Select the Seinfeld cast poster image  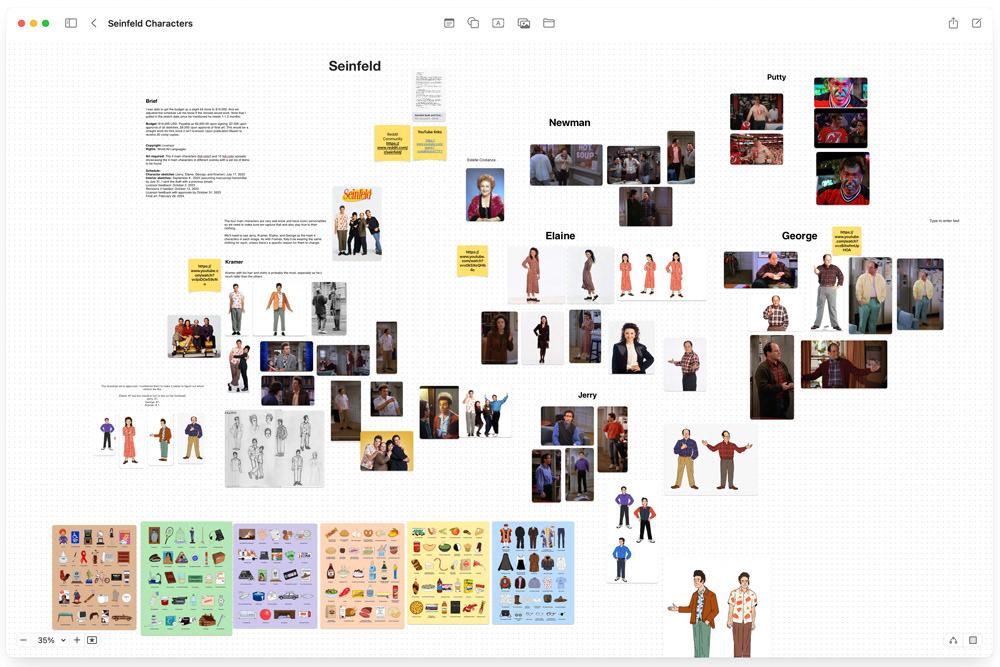(357, 223)
